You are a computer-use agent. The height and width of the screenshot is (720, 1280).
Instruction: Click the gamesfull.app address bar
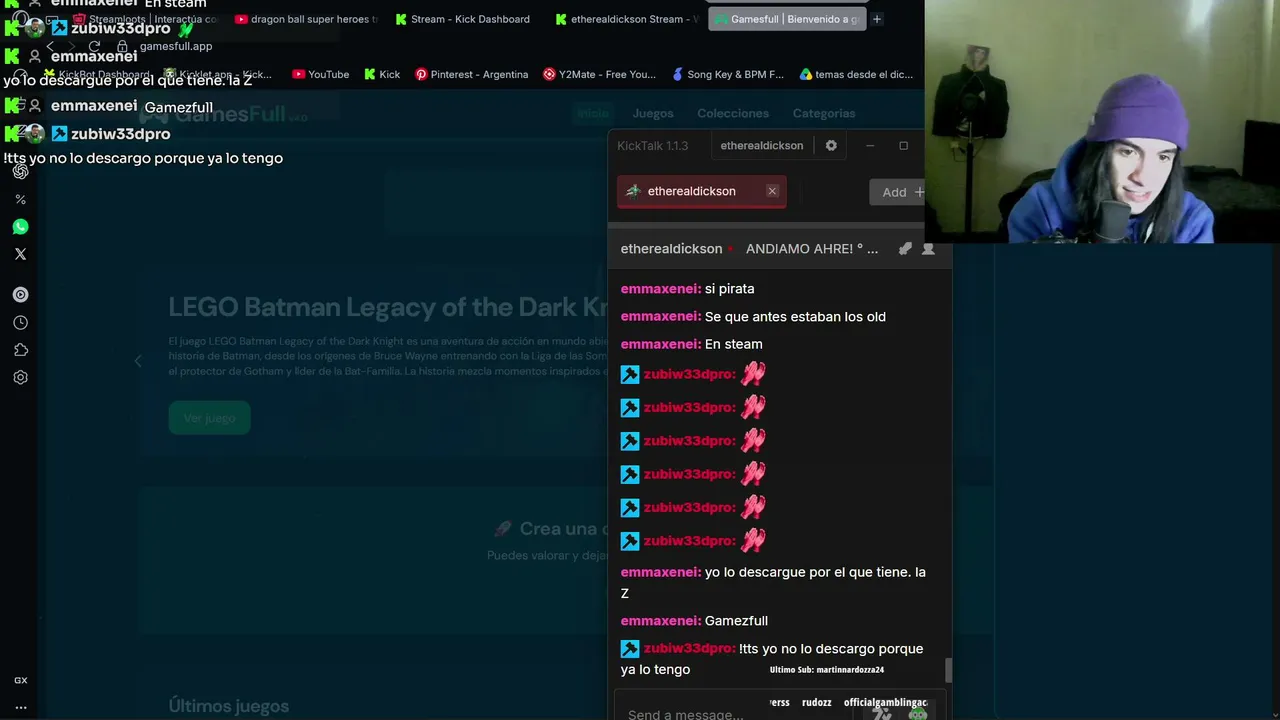[x=176, y=46]
